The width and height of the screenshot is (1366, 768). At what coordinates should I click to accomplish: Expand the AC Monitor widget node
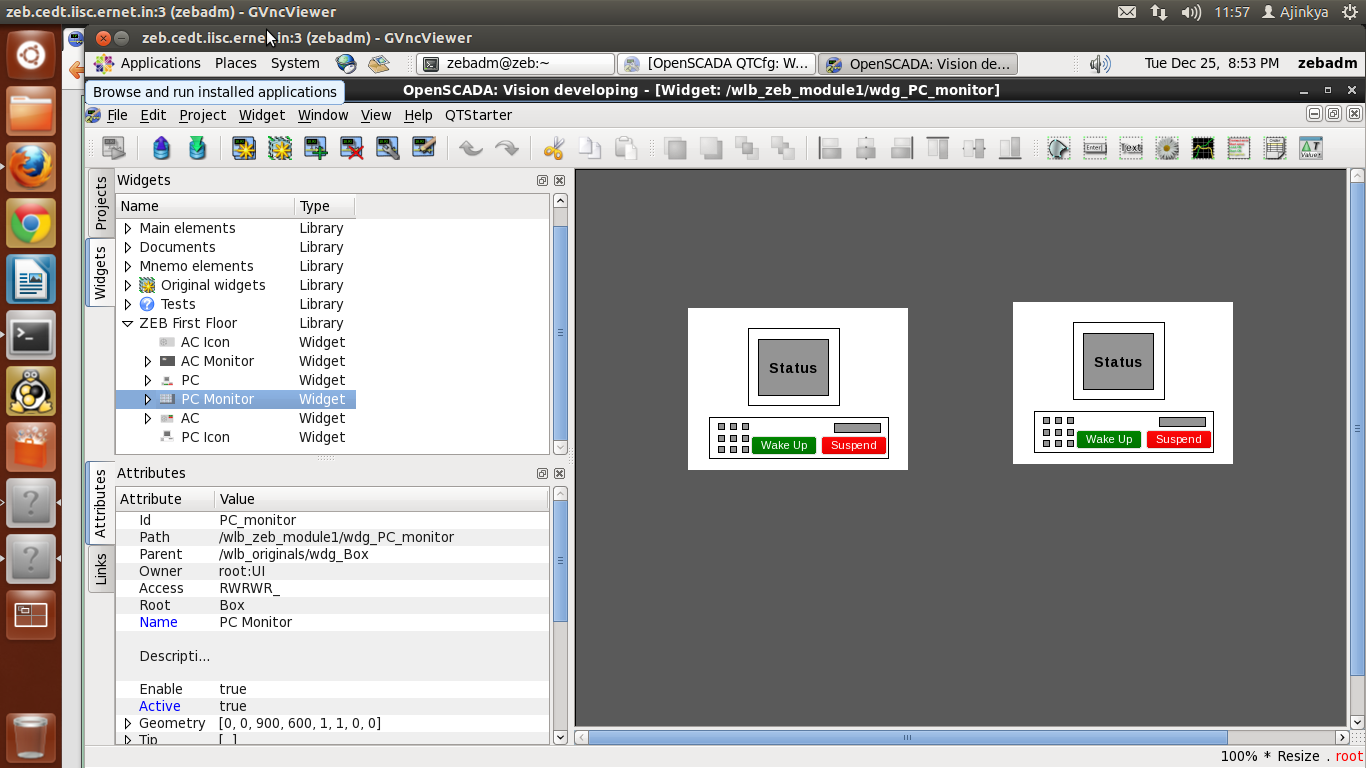148,361
